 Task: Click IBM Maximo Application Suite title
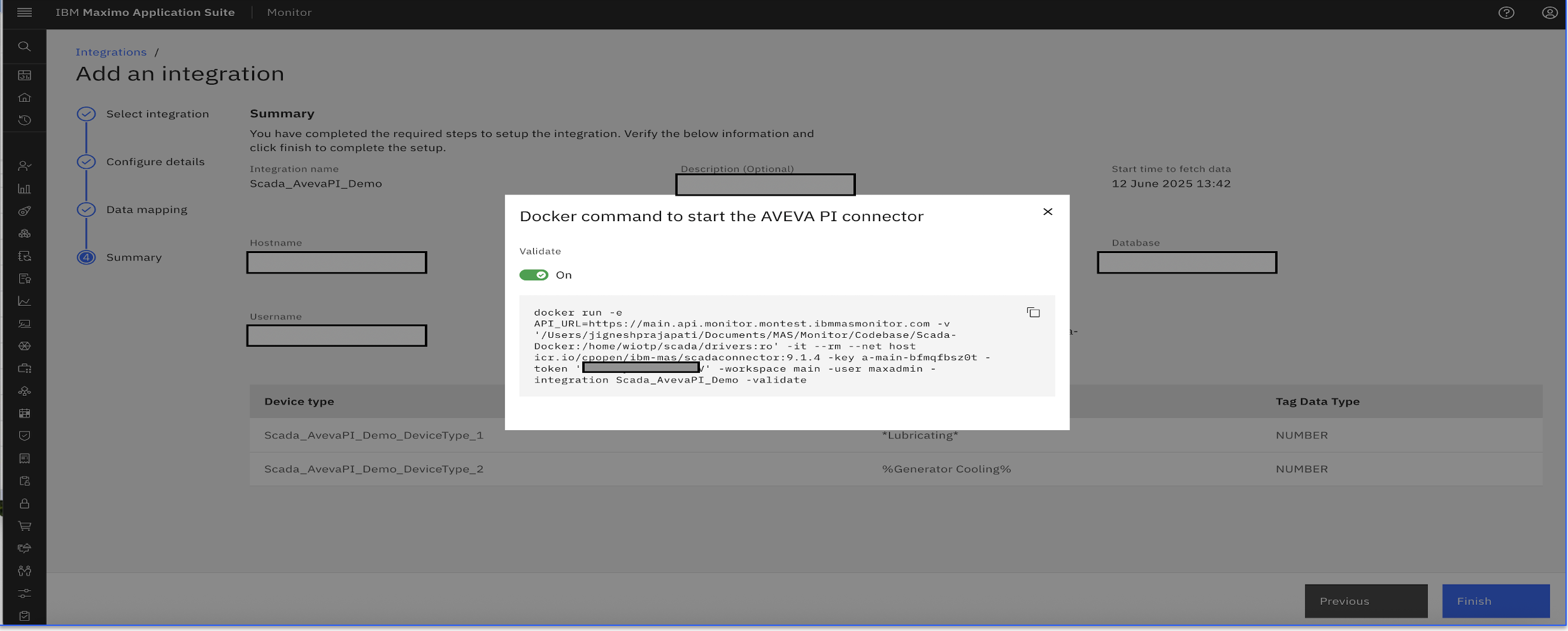tap(145, 13)
